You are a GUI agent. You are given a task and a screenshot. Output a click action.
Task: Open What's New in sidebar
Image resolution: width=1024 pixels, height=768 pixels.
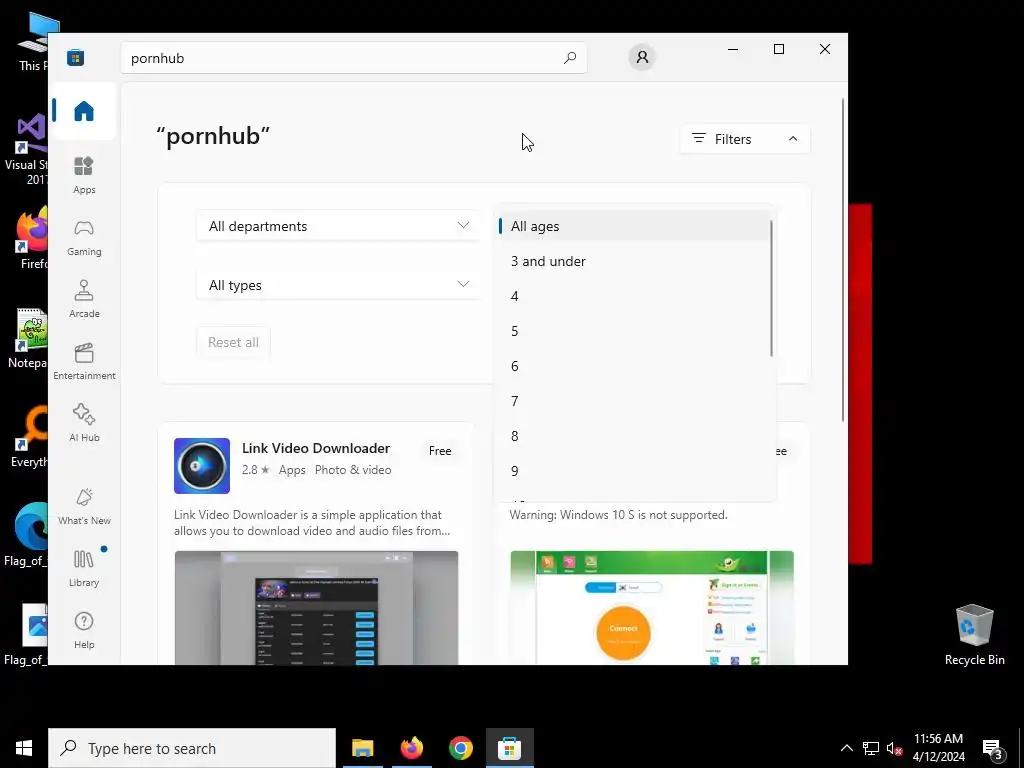click(x=84, y=506)
